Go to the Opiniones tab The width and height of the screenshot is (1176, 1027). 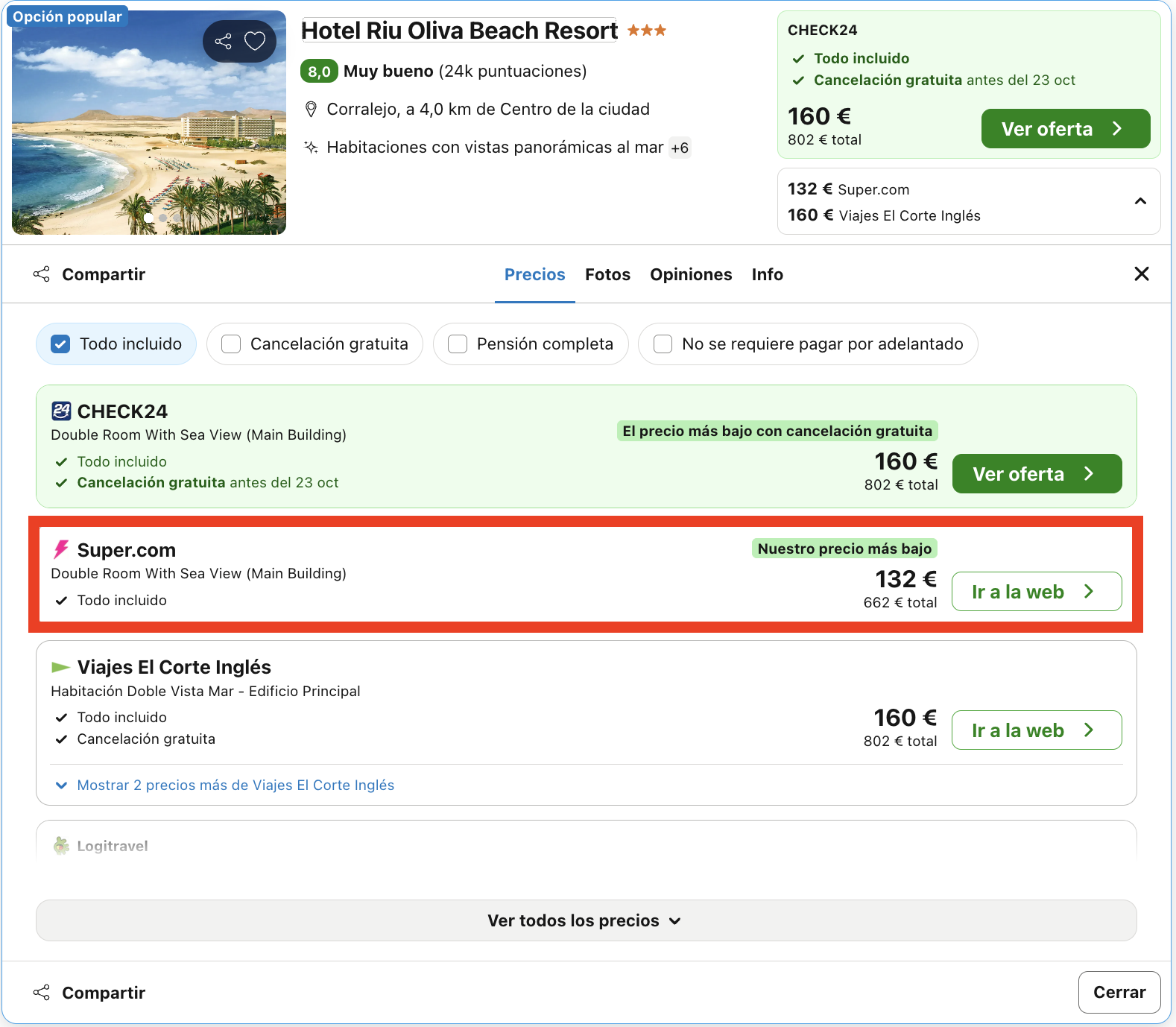[691, 274]
